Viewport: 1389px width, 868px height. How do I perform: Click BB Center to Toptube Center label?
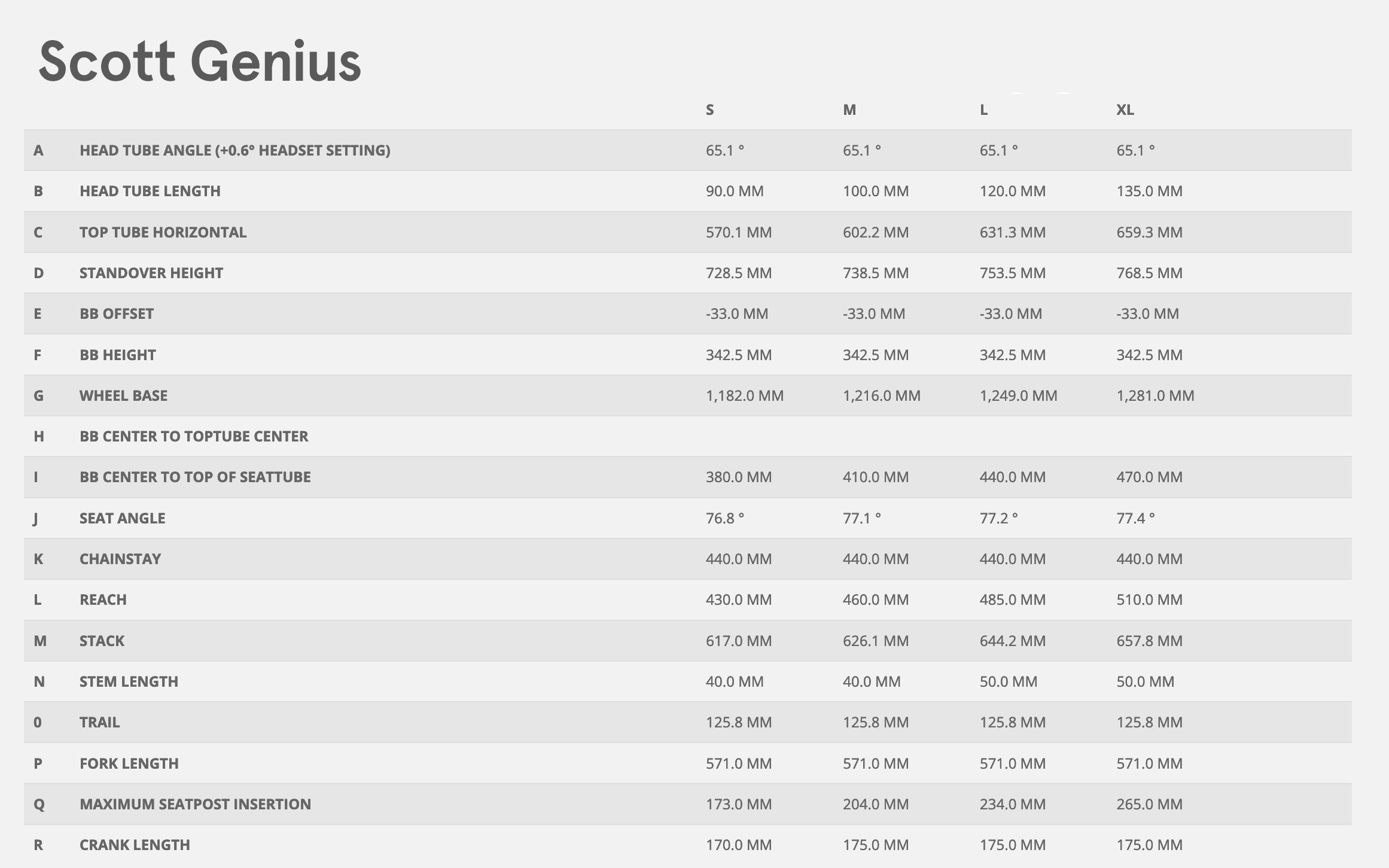194,436
